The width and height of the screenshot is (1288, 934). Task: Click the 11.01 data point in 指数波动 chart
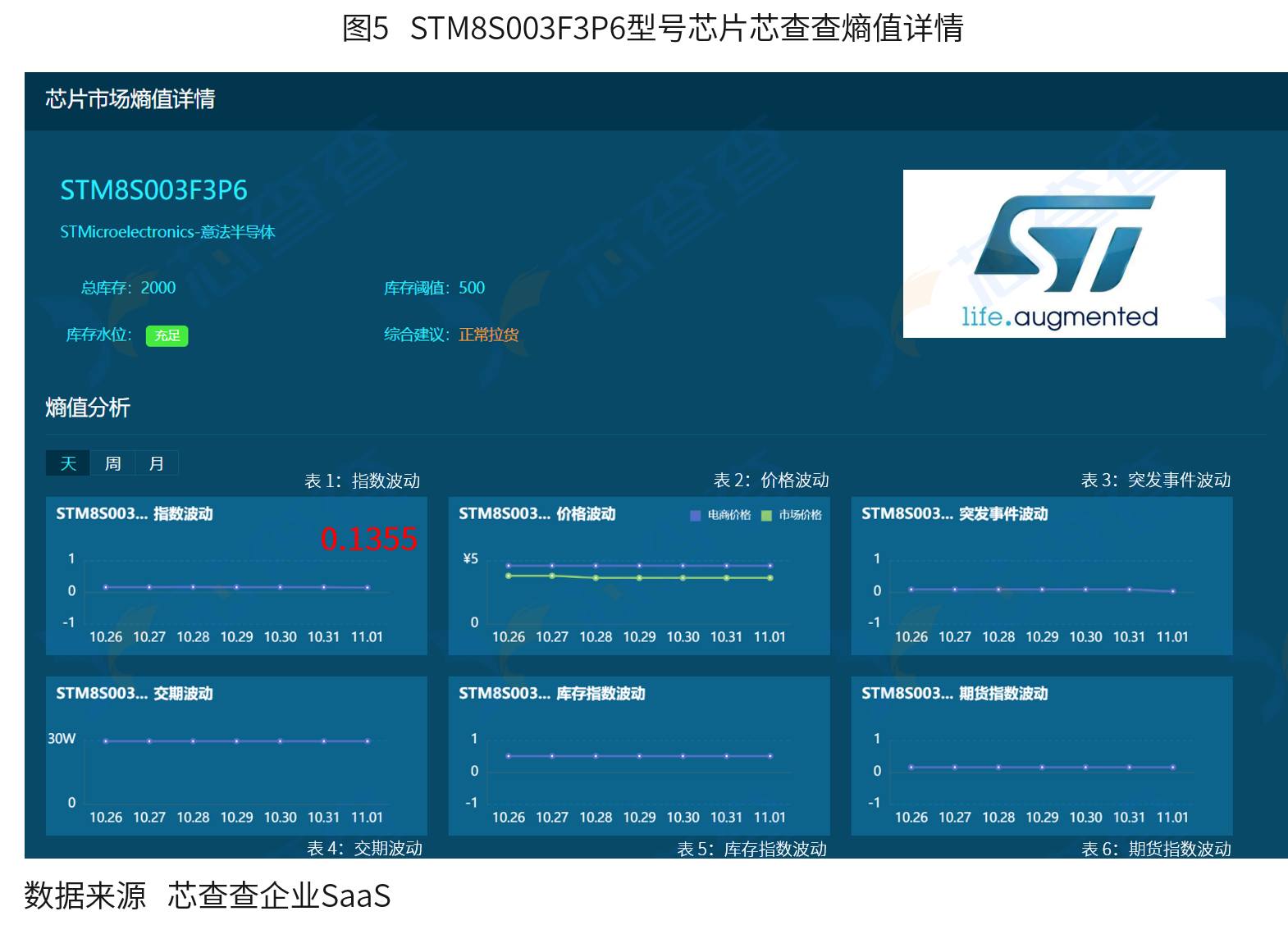[367, 588]
